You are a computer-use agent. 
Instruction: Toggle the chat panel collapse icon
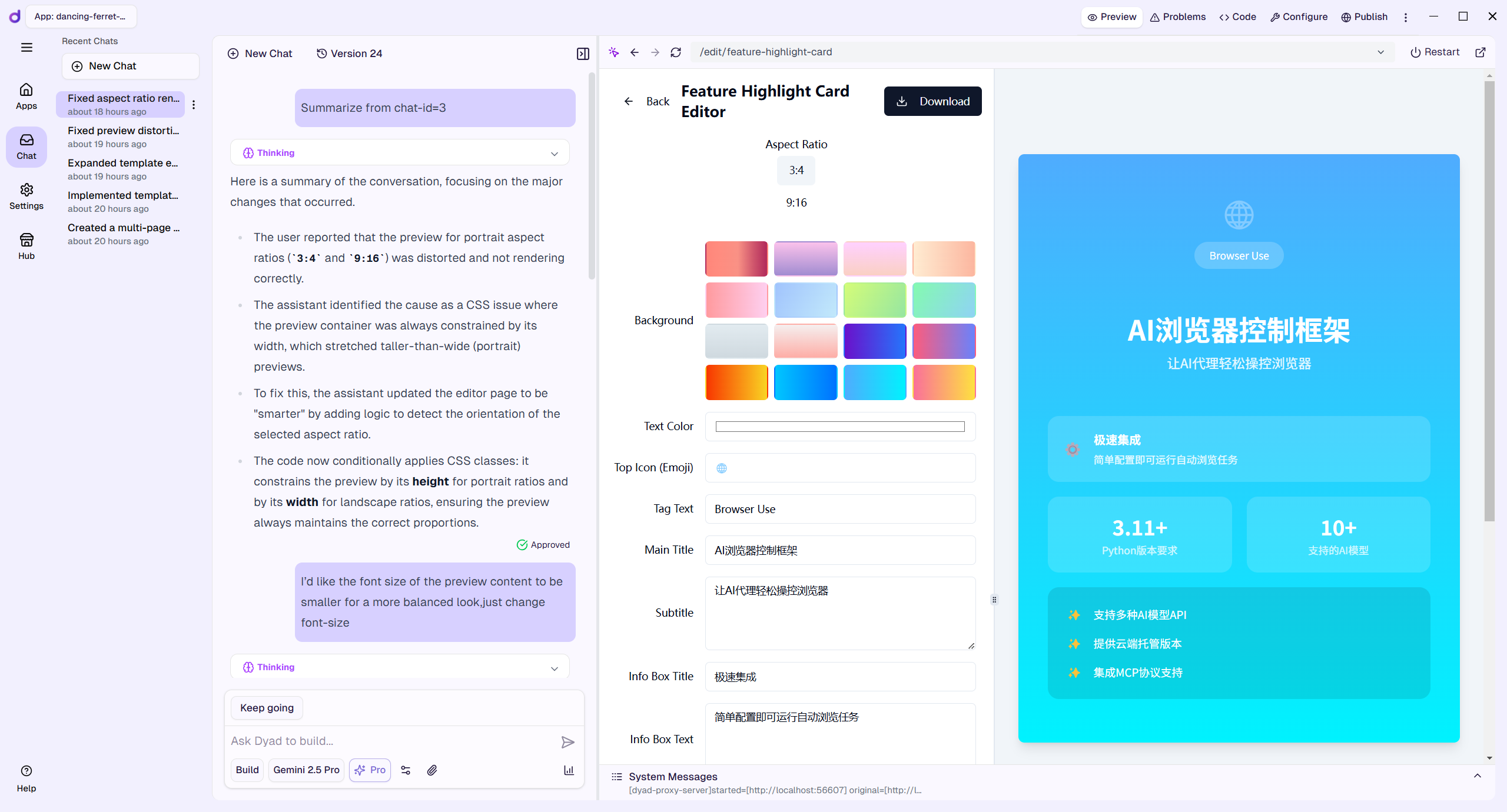pos(583,54)
